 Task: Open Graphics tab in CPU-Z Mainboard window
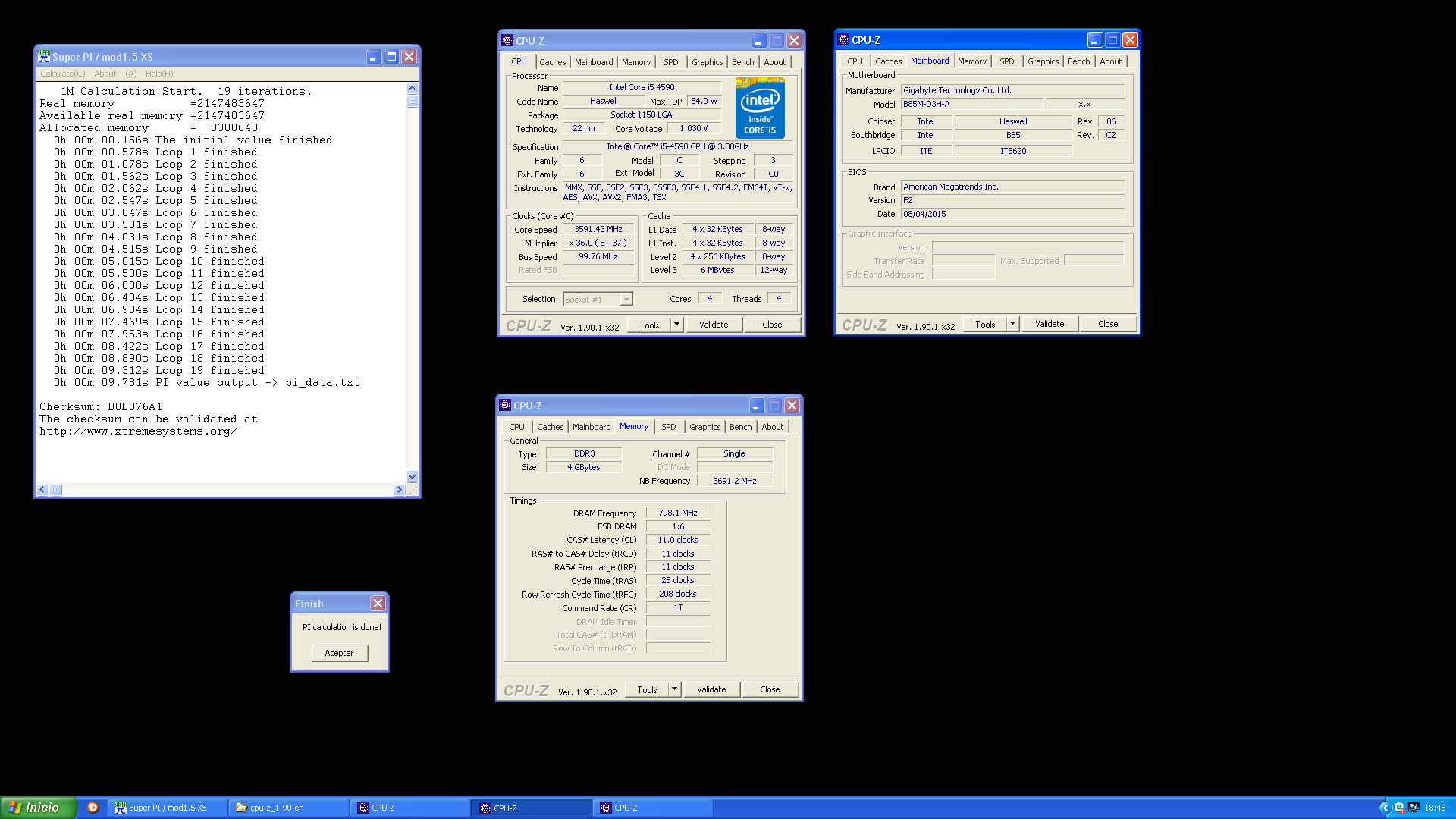click(x=1043, y=61)
